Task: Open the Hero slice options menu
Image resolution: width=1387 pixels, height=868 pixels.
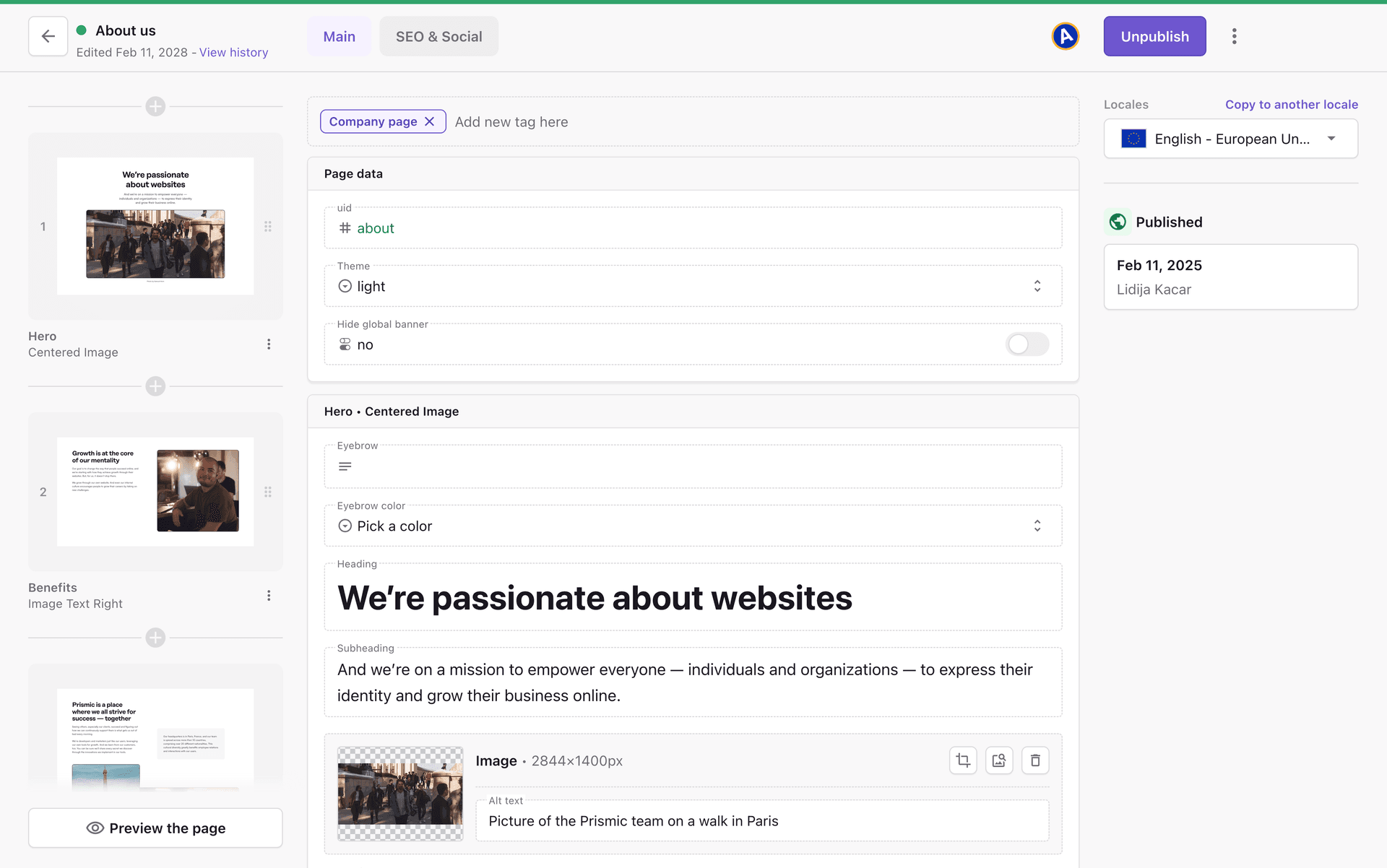Action: pos(269,344)
